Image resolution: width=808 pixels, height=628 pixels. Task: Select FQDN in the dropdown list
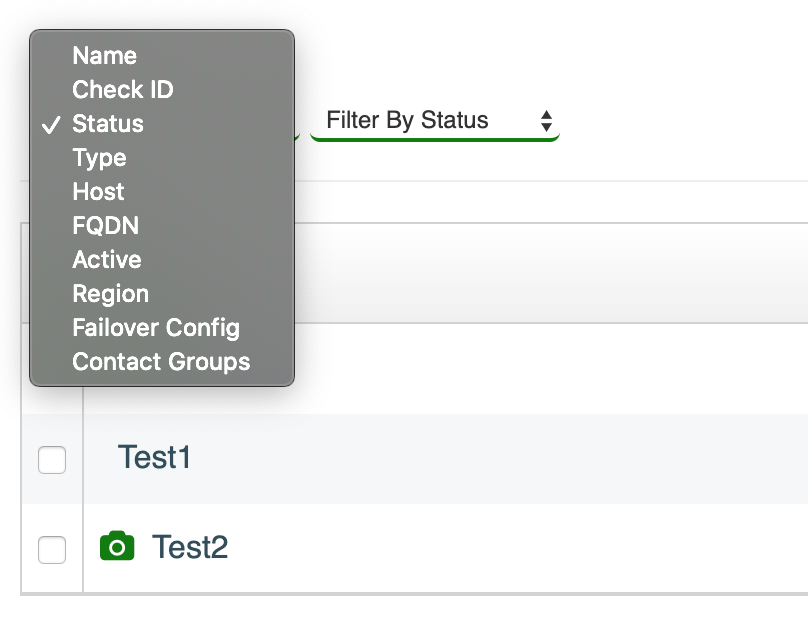[162, 226]
